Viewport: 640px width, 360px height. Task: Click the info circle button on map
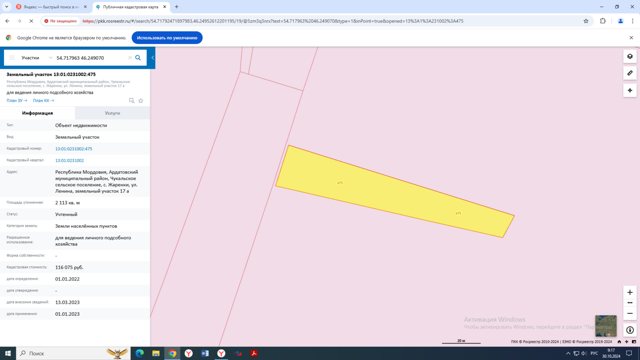(x=630, y=330)
